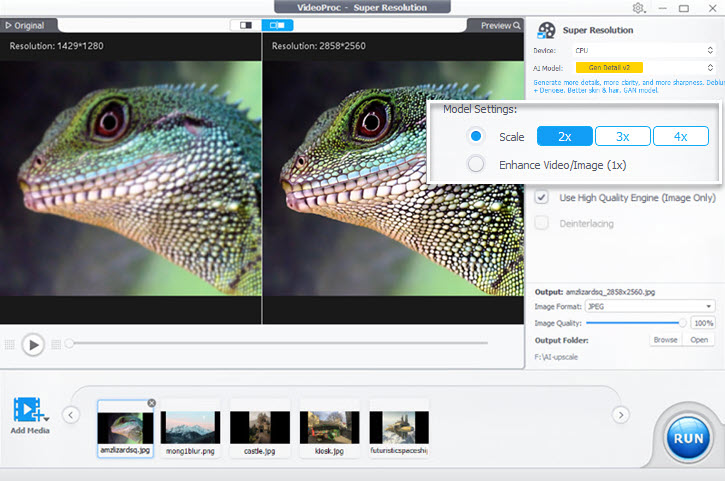This screenshot has height=481, width=725.
Task: Click the Add Media icon
Action: pyautogui.click(x=28, y=410)
